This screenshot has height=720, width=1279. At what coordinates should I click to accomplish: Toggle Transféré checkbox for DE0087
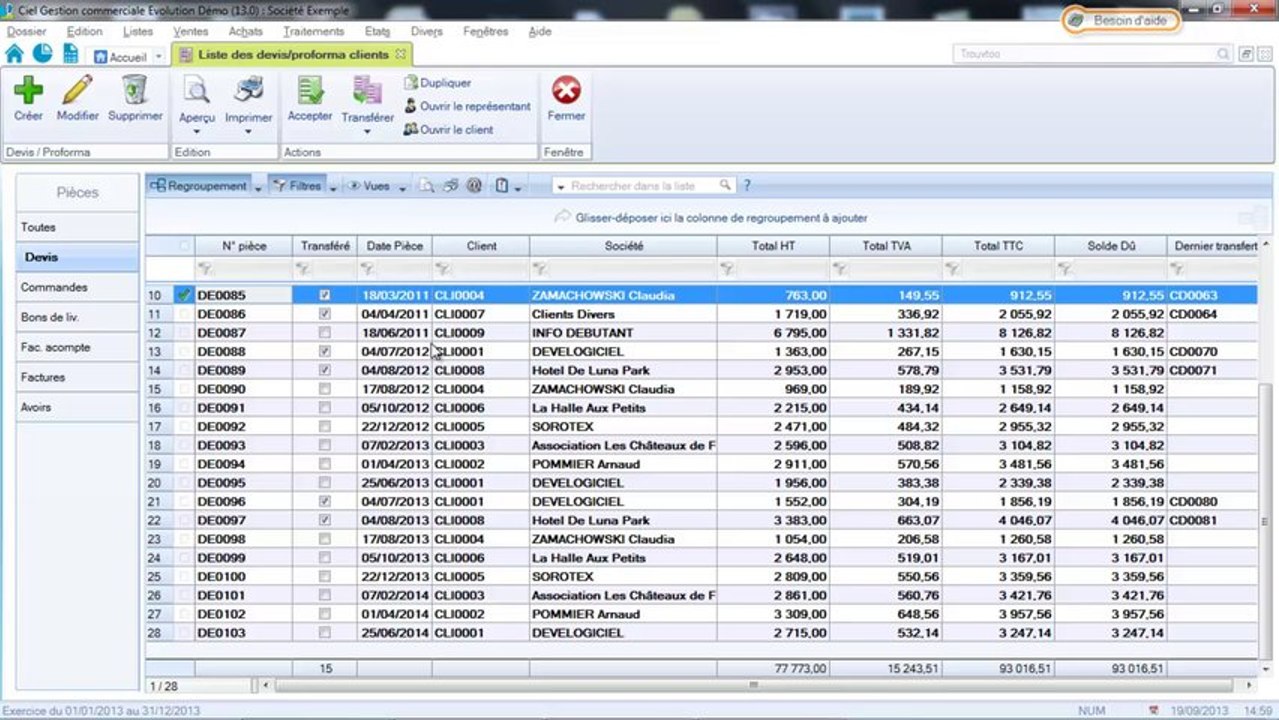click(324, 333)
